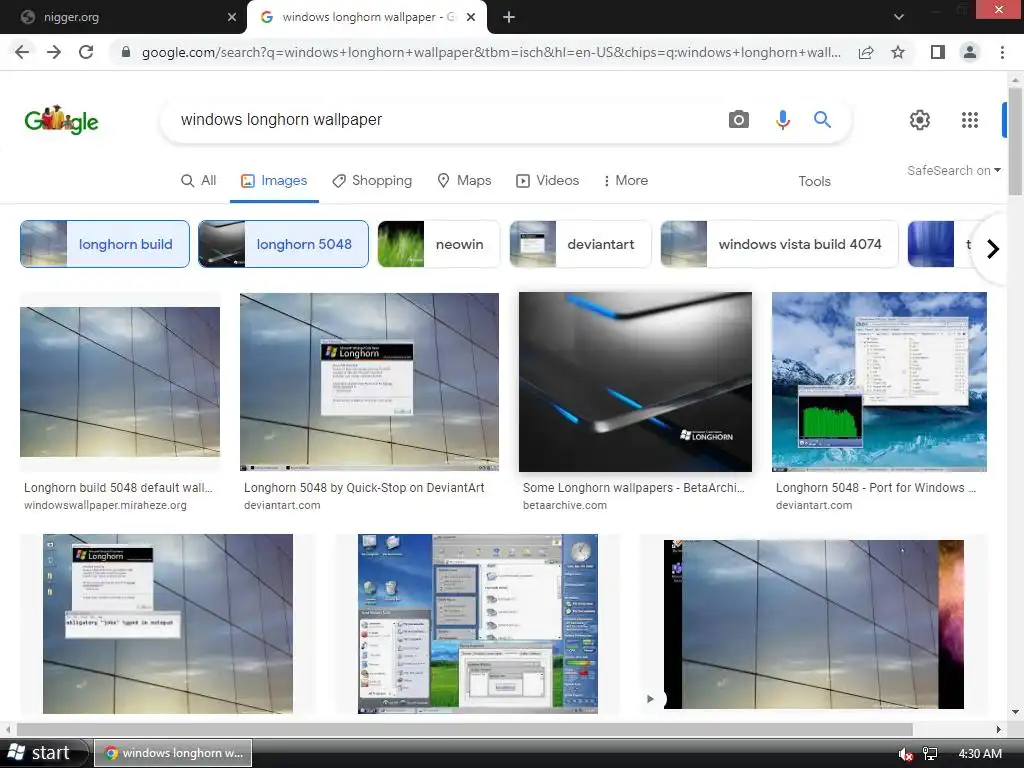1024x768 pixels.
Task: Open the black Longhorn wallpaper thumbnail
Action: (635, 382)
